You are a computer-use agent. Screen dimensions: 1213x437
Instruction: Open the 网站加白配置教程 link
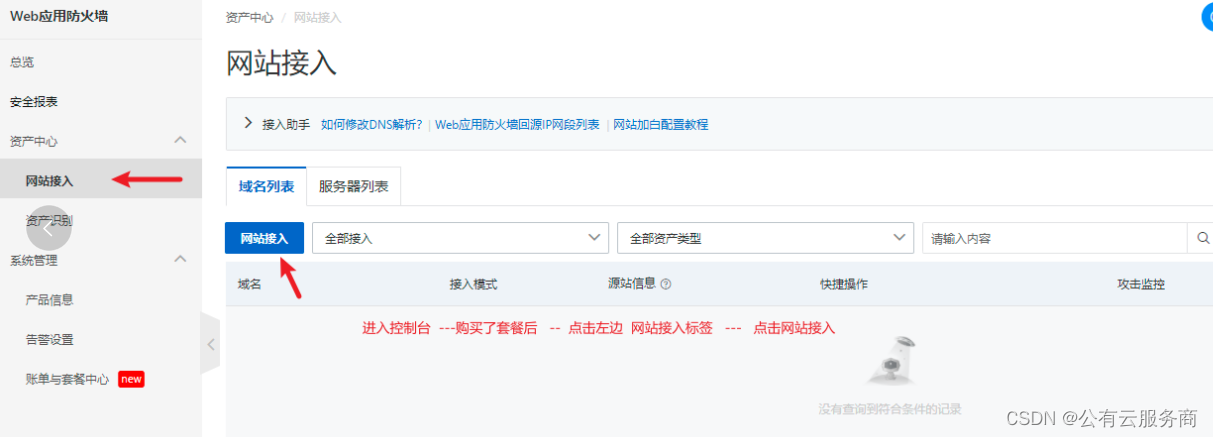pyautogui.click(x=661, y=124)
